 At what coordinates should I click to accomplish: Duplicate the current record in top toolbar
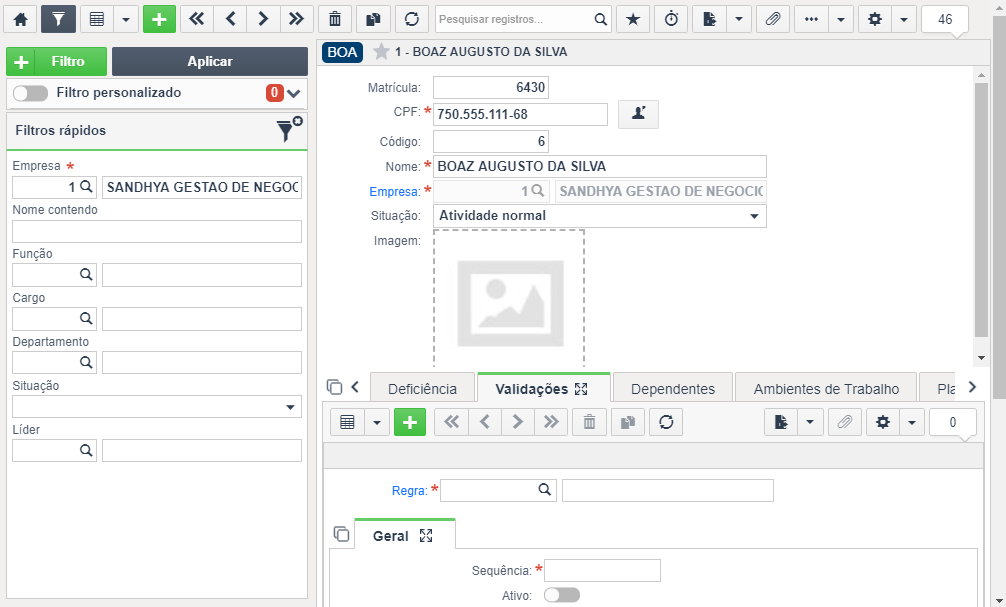tap(373, 19)
